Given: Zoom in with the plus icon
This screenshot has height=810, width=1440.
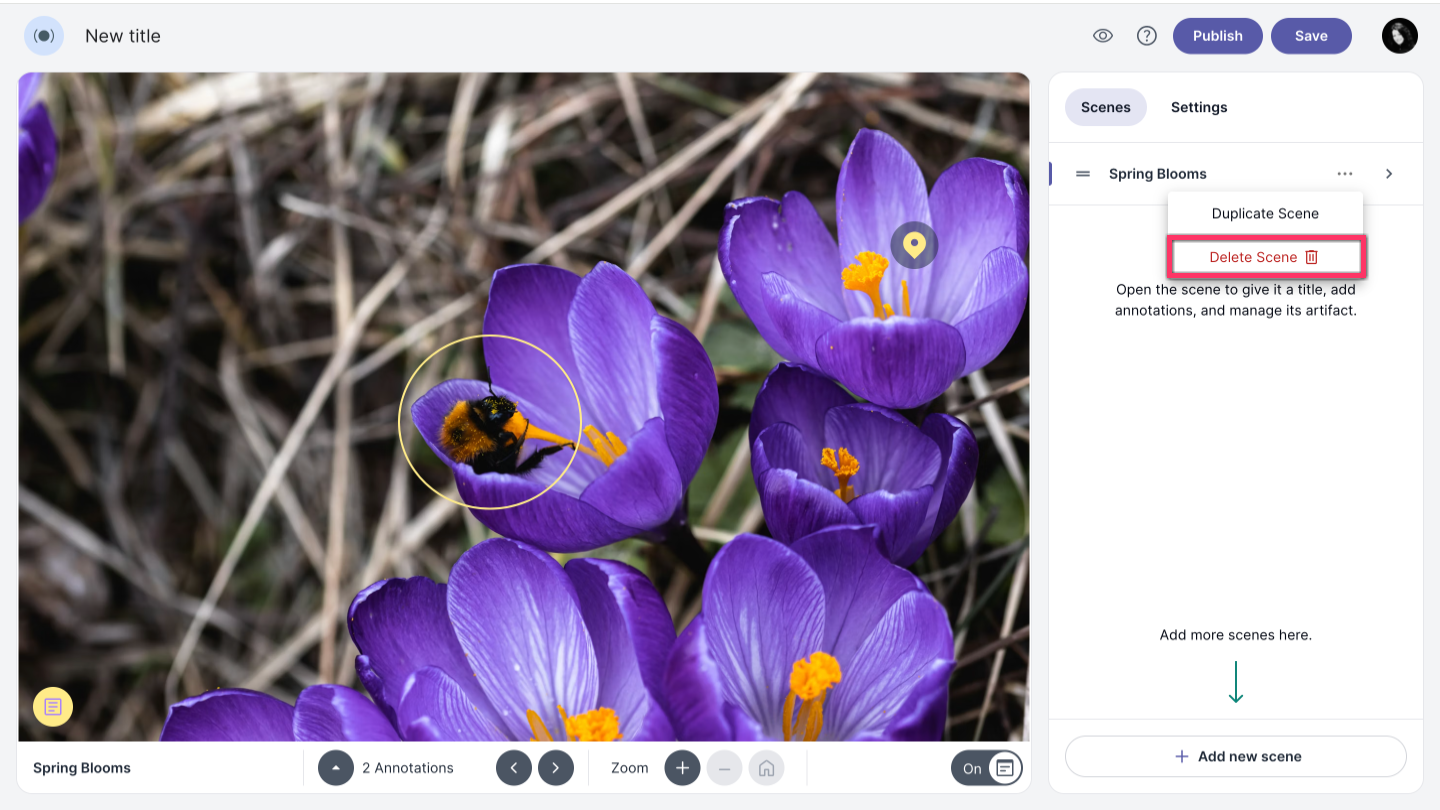Looking at the screenshot, I should (682, 768).
